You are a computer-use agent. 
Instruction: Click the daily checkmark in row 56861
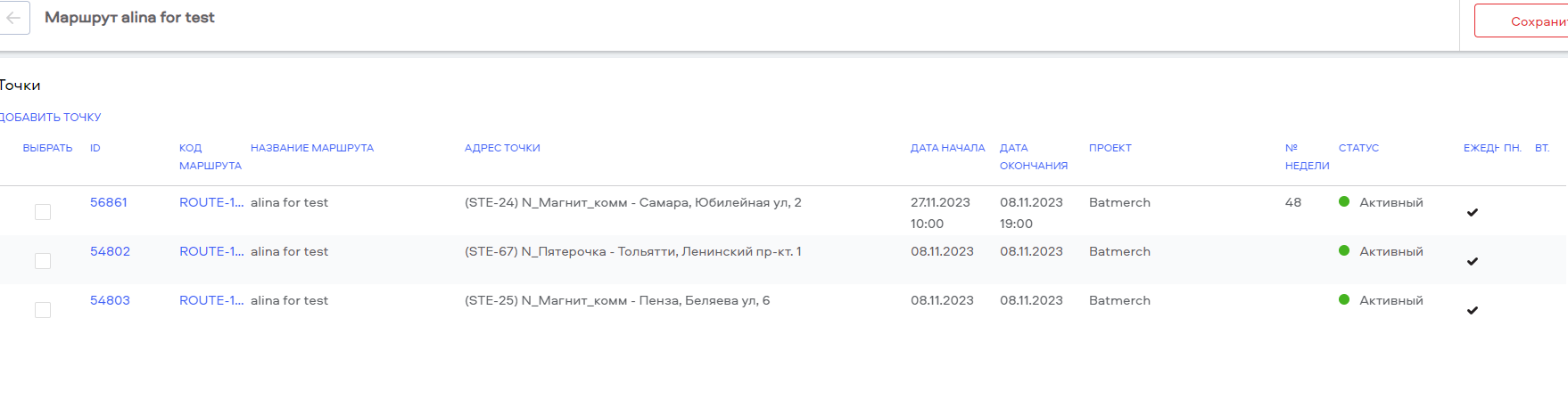point(1473,212)
